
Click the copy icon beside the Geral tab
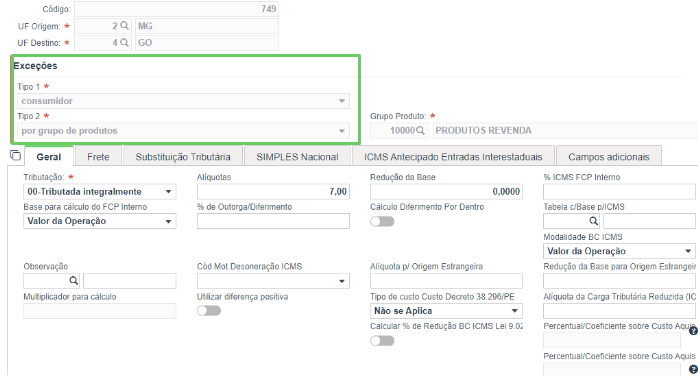pos(15,155)
